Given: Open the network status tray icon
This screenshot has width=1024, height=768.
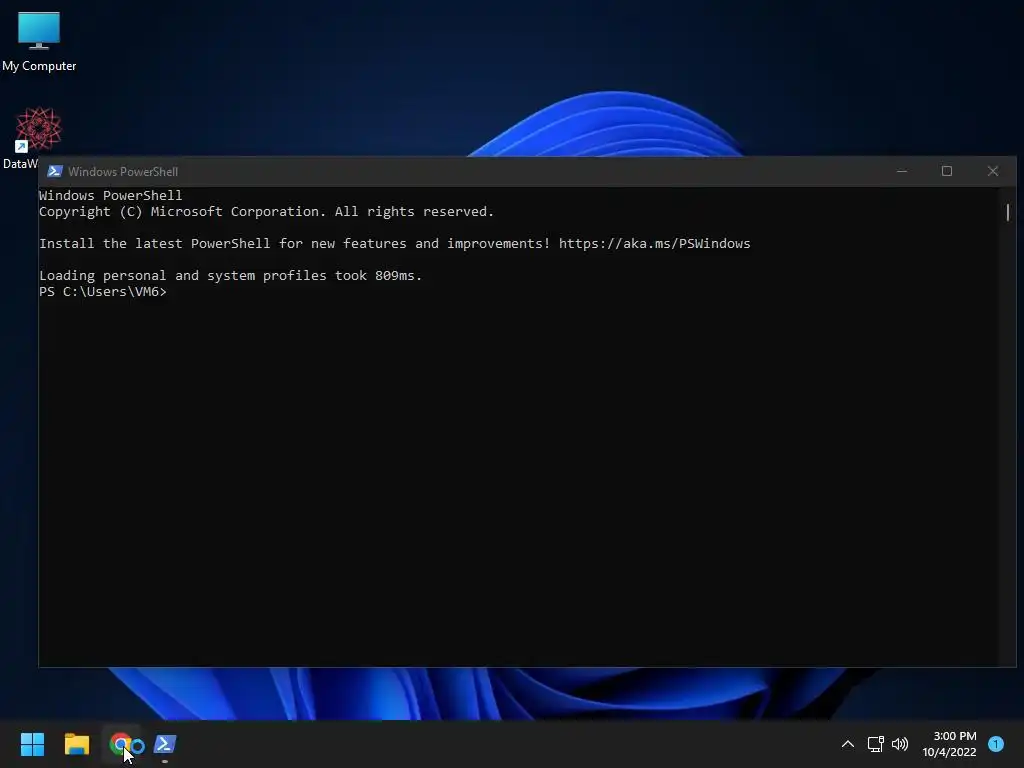Looking at the screenshot, I should point(875,744).
